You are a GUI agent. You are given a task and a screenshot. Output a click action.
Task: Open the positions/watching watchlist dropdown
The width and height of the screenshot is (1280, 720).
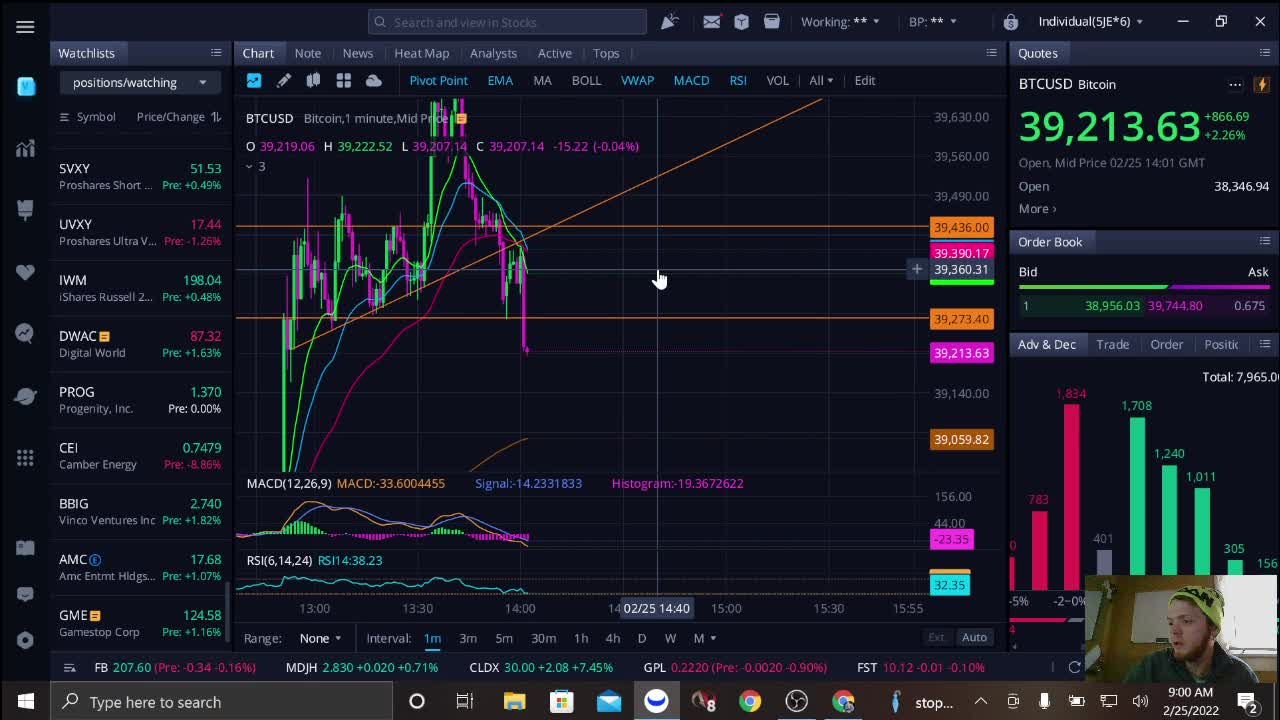[x=139, y=82]
